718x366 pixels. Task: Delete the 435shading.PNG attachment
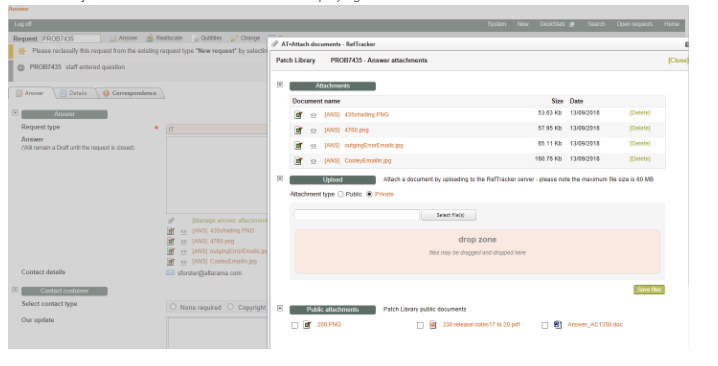point(640,113)
